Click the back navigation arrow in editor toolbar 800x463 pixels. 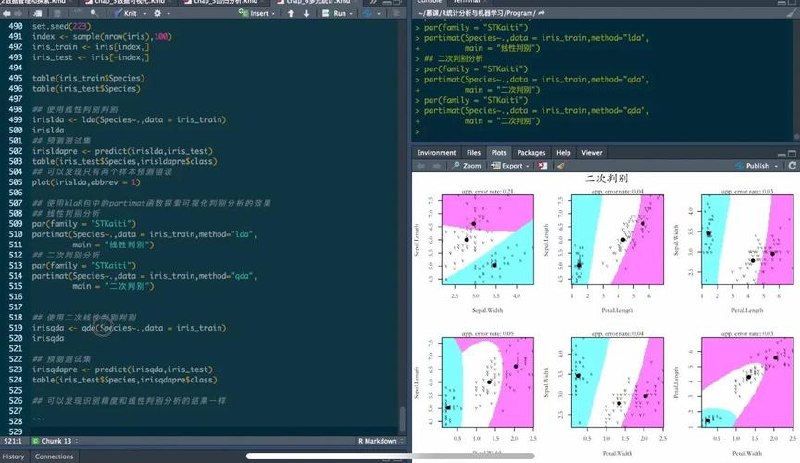(x=7, y=13)
